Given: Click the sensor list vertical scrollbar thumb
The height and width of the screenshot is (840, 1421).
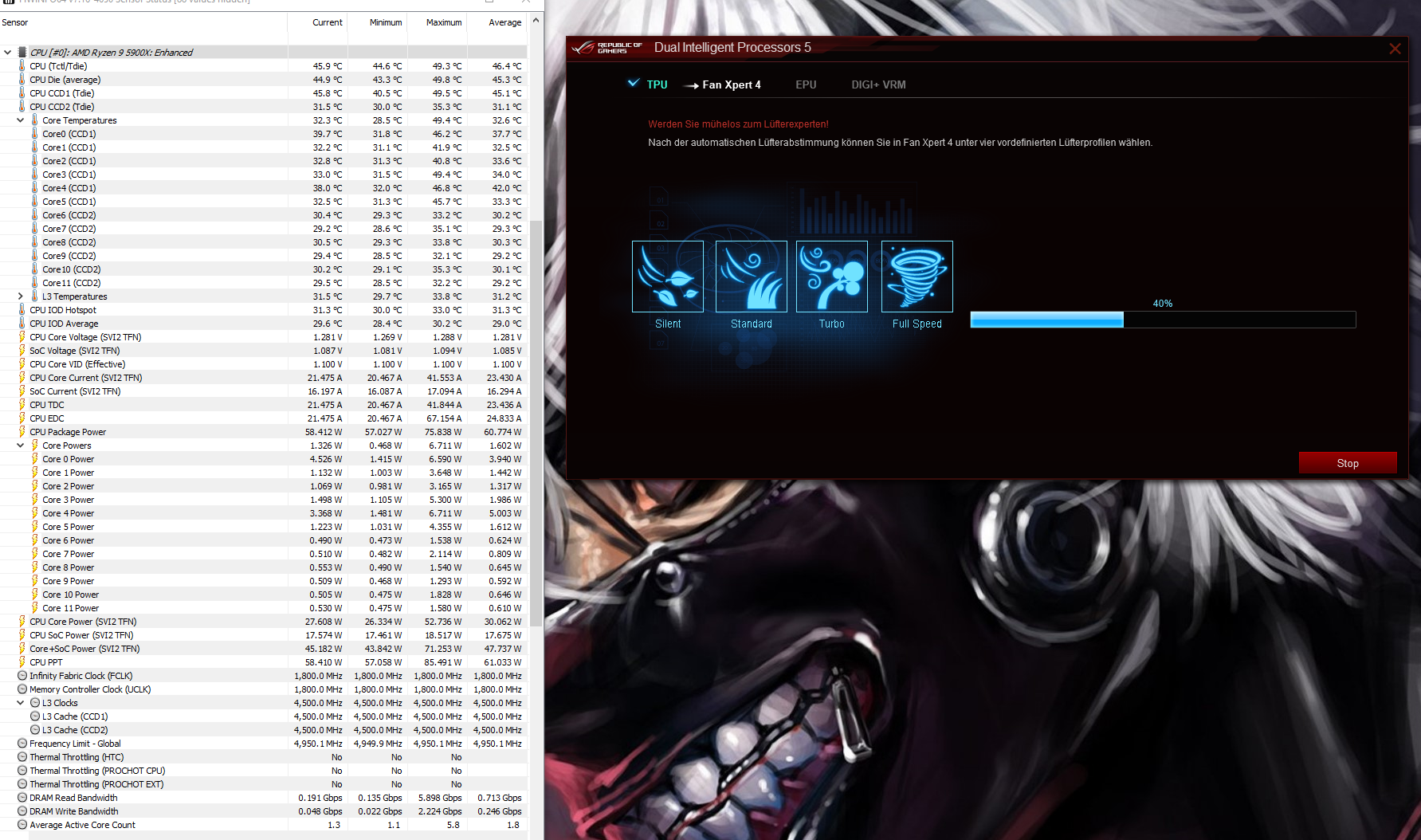Looking at the screenshot, I should pyautogui.click(x=536, y=422).
